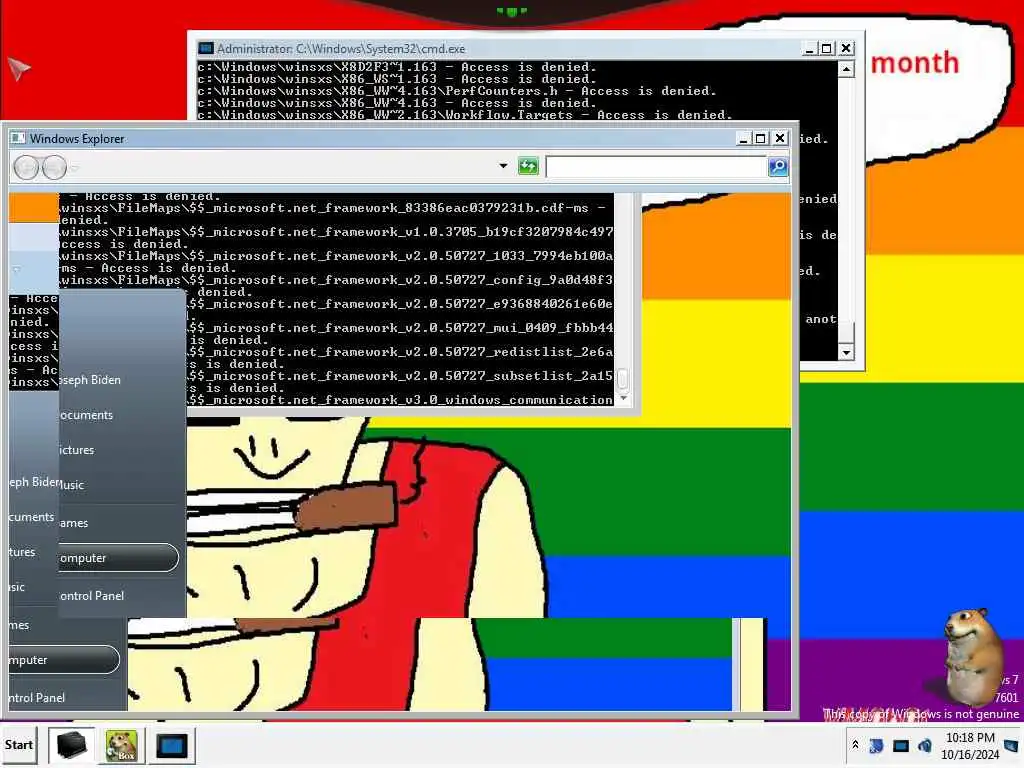Show hidden tray icons chevron
The width and height of the screenshot is (1024, 768).
[855, 744]
